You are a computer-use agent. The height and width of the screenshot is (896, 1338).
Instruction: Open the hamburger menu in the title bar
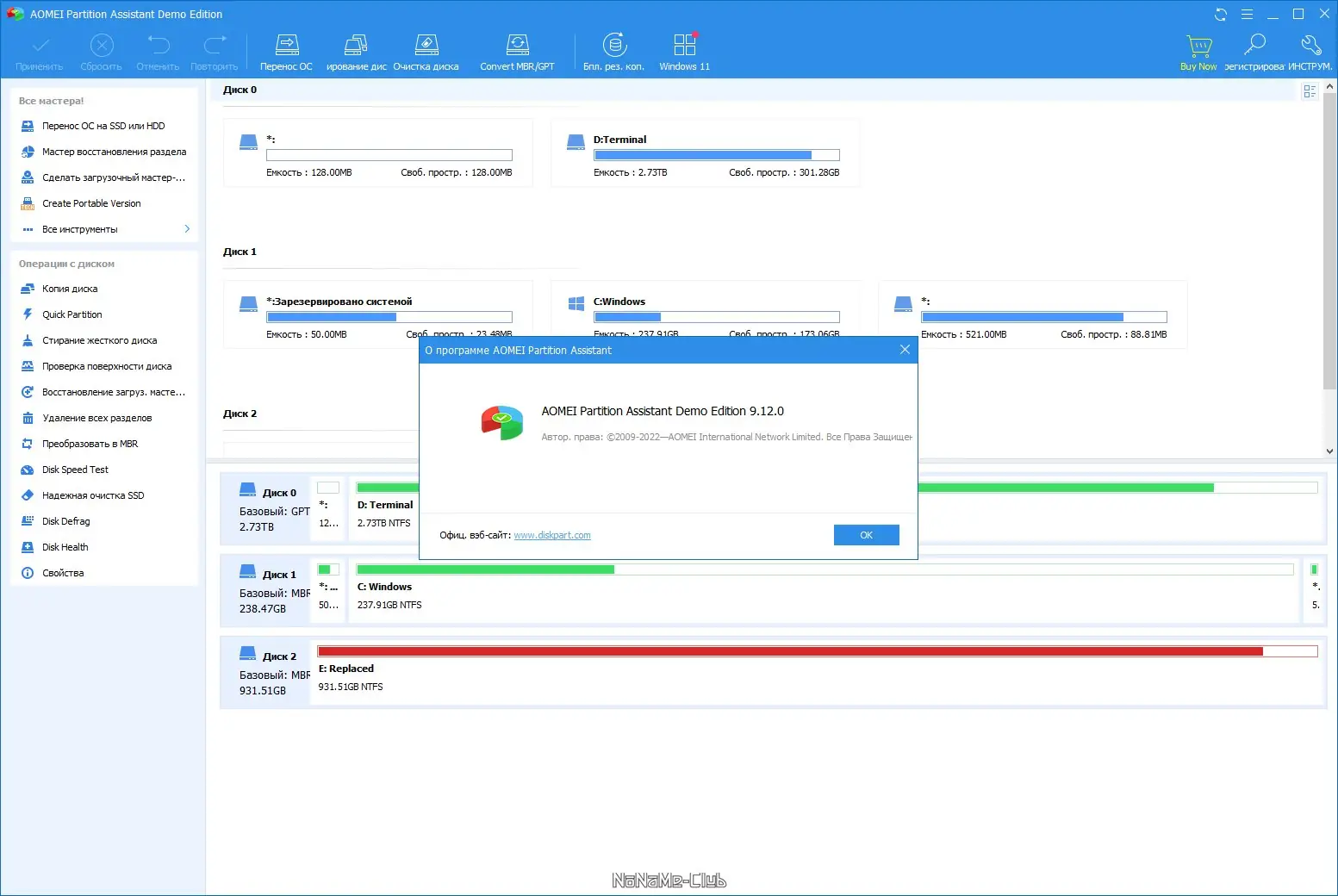1247,14
